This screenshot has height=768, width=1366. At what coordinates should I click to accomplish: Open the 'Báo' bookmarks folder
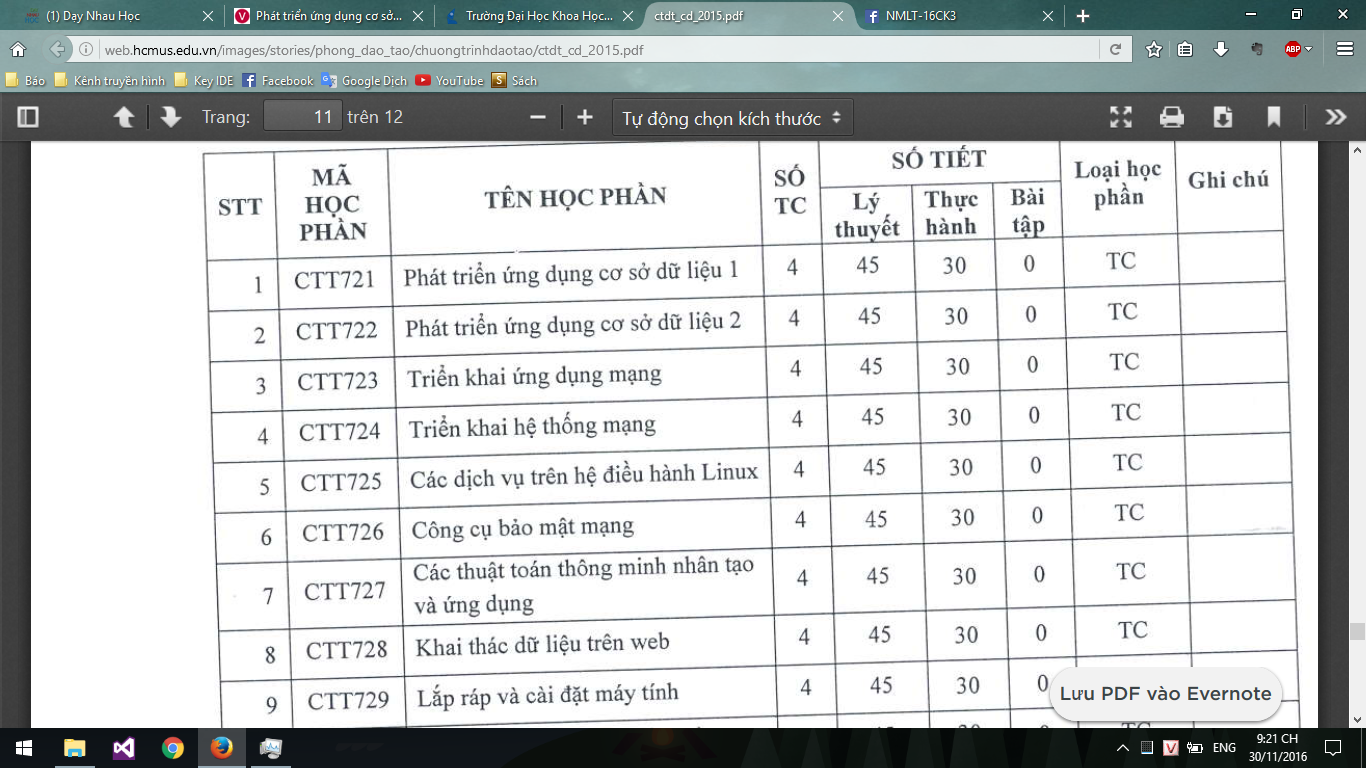point(26,81)
